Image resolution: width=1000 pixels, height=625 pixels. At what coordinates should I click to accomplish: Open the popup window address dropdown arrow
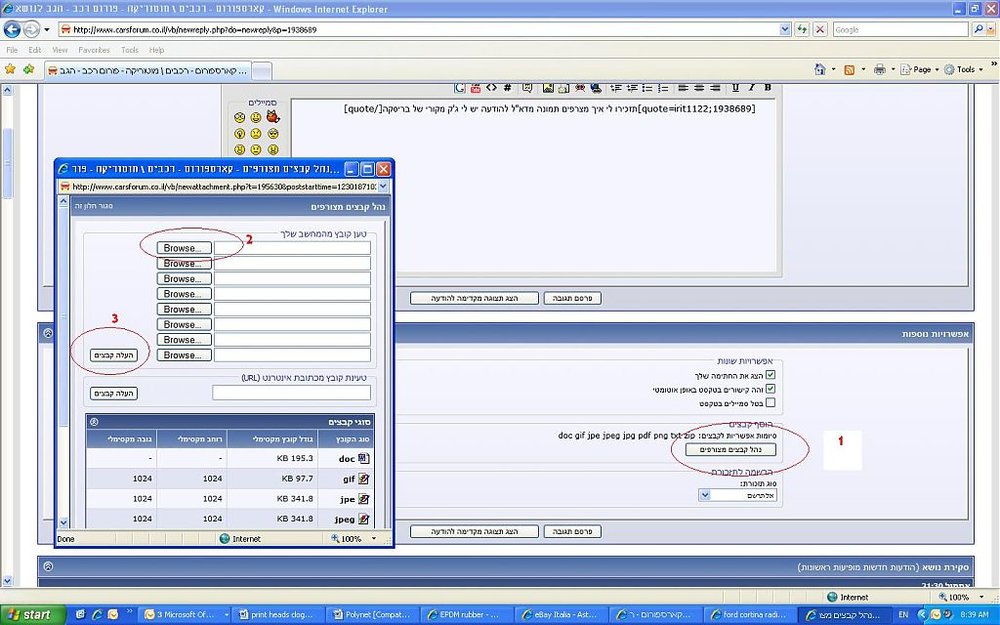[383, 186]
